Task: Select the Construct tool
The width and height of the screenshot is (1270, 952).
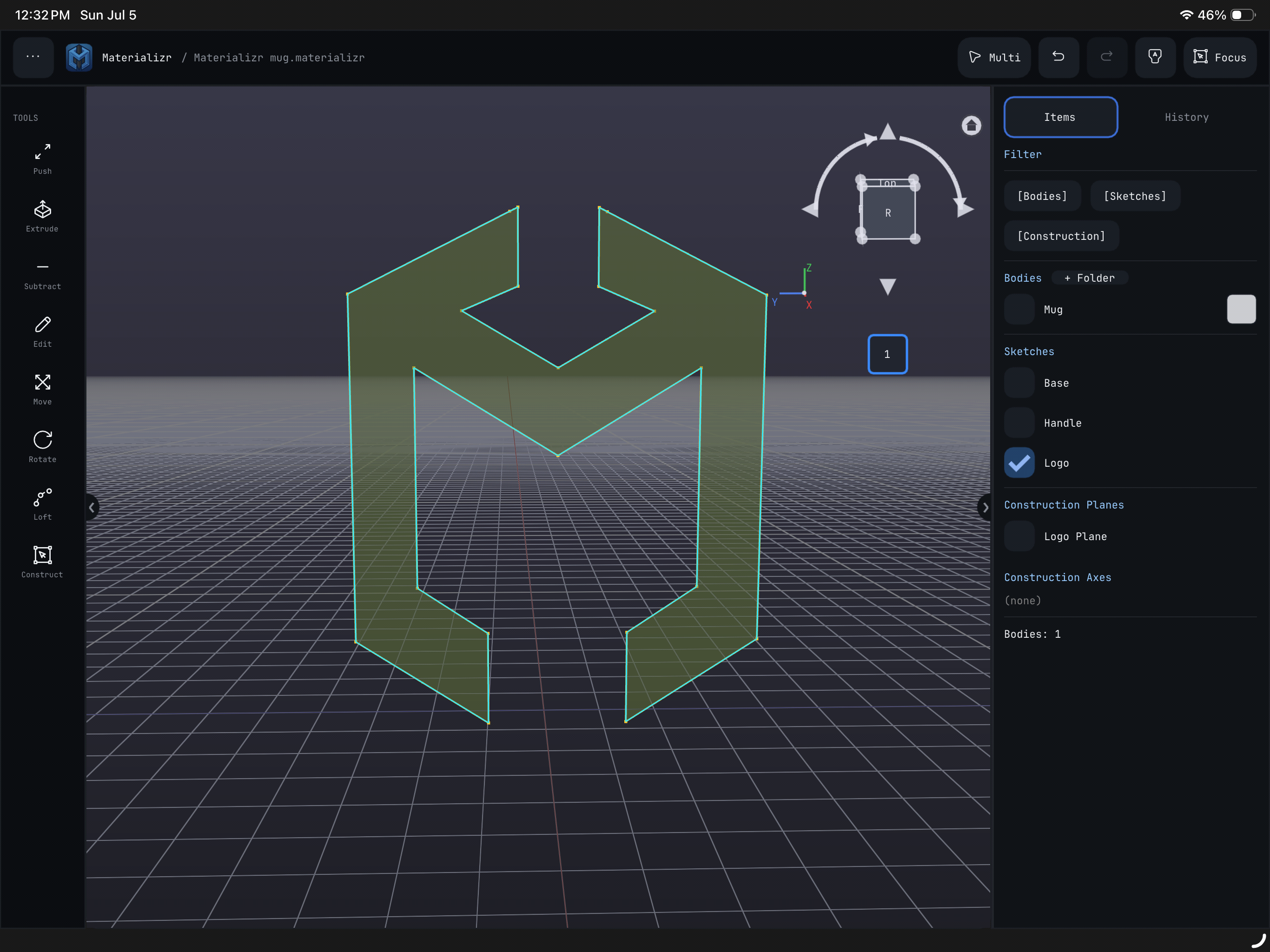Action: [42, 562]
